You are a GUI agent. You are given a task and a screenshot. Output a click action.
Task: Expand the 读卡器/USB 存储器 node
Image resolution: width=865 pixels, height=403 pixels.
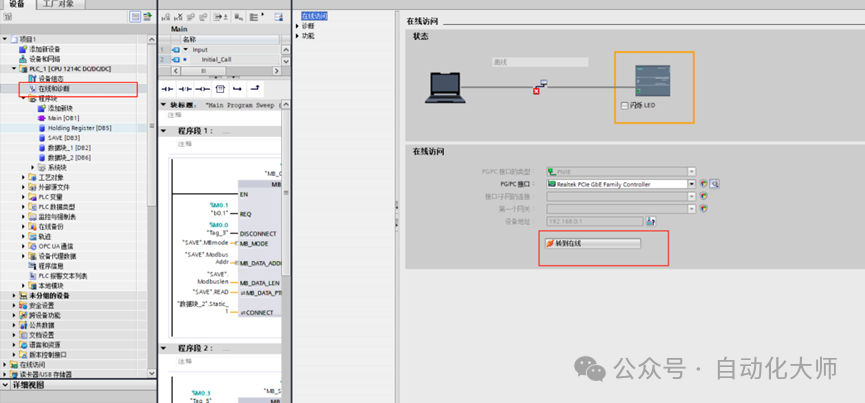tap(5, 374)
